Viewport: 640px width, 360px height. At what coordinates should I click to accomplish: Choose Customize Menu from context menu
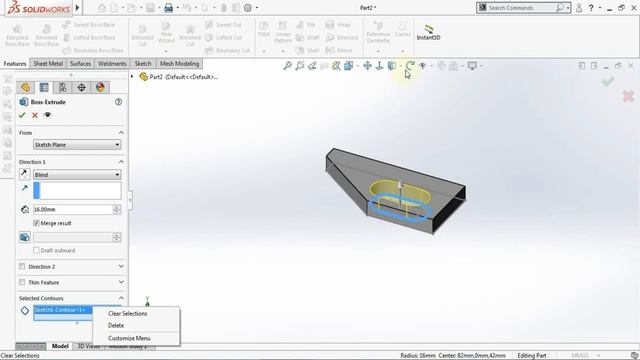(129, 338)
